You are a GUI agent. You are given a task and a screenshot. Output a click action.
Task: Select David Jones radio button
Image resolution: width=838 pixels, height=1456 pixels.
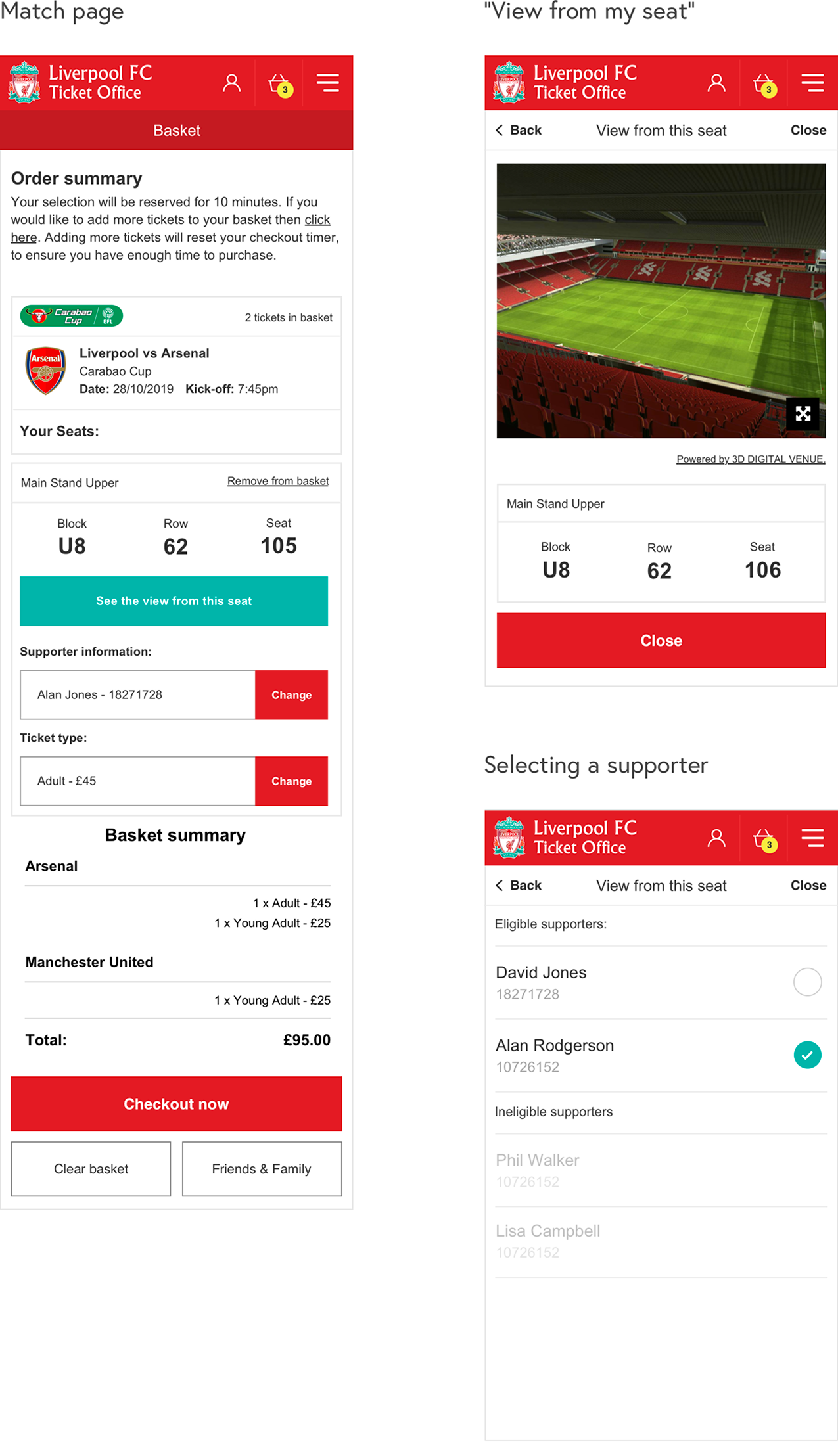click(x=807, y=982)
